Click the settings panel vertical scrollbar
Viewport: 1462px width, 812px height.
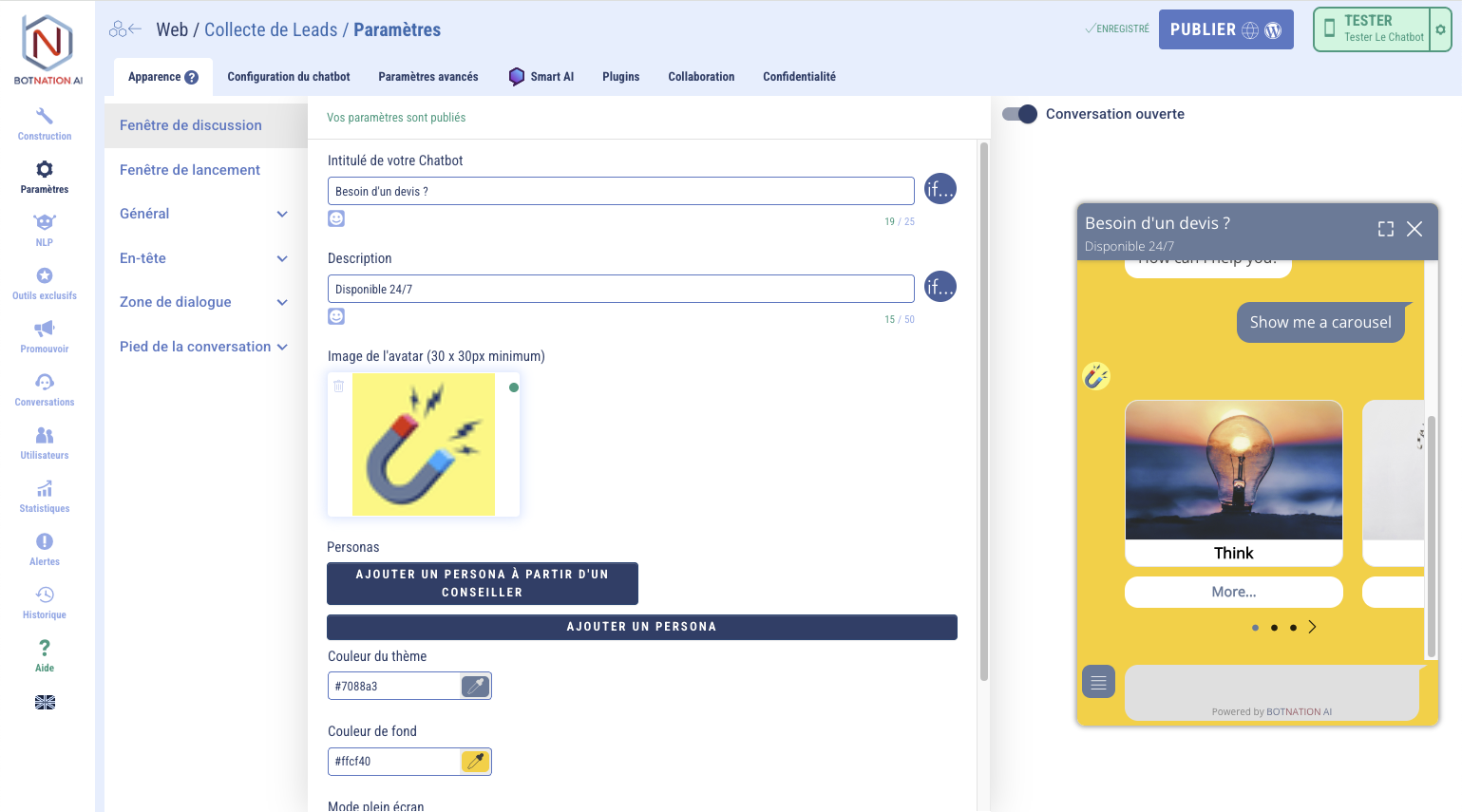tap(984, 411)
